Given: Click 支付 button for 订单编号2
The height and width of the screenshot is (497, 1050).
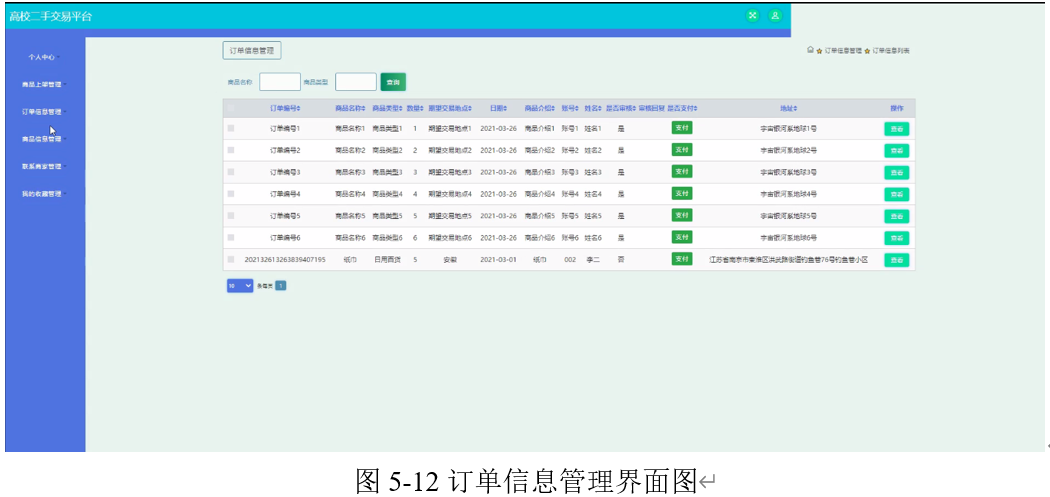Looking at the screenshot, I should [682, 149].
